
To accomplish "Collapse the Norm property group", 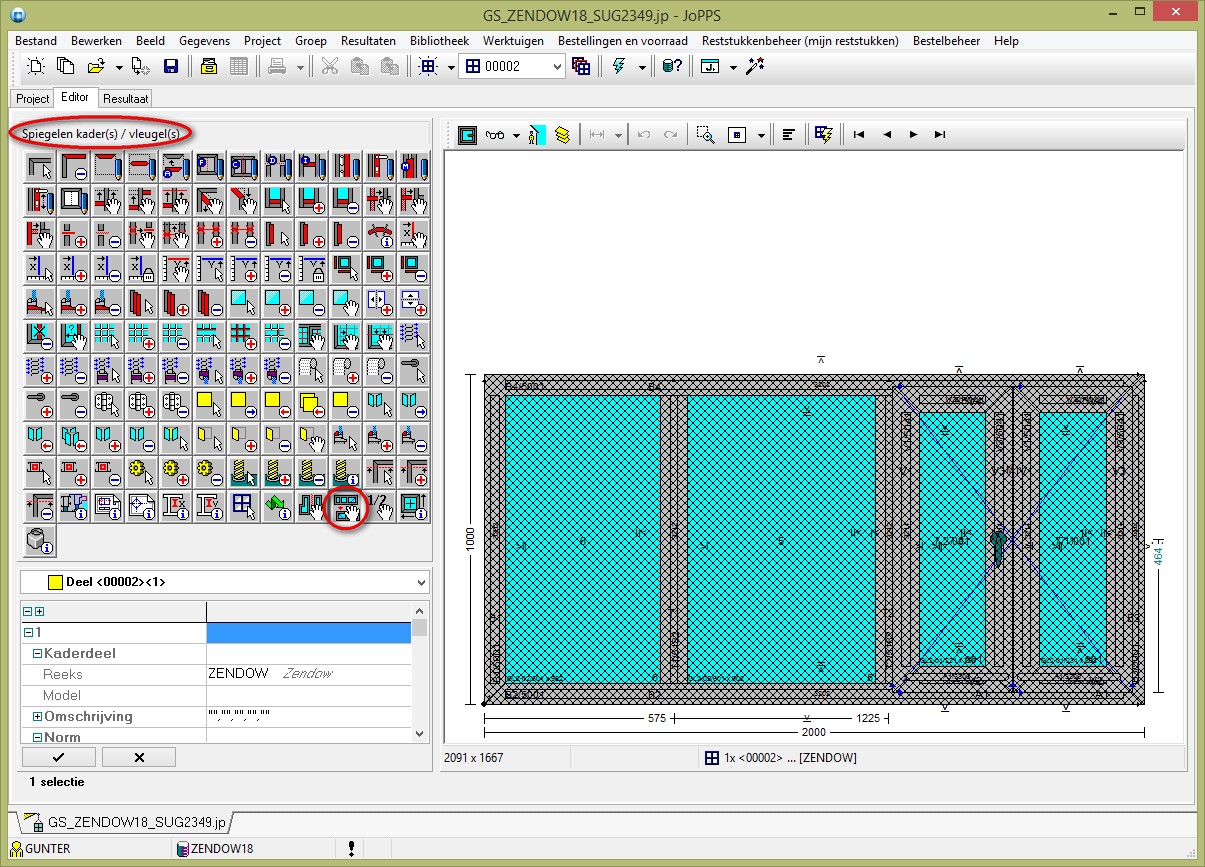I will pos(36,738).
